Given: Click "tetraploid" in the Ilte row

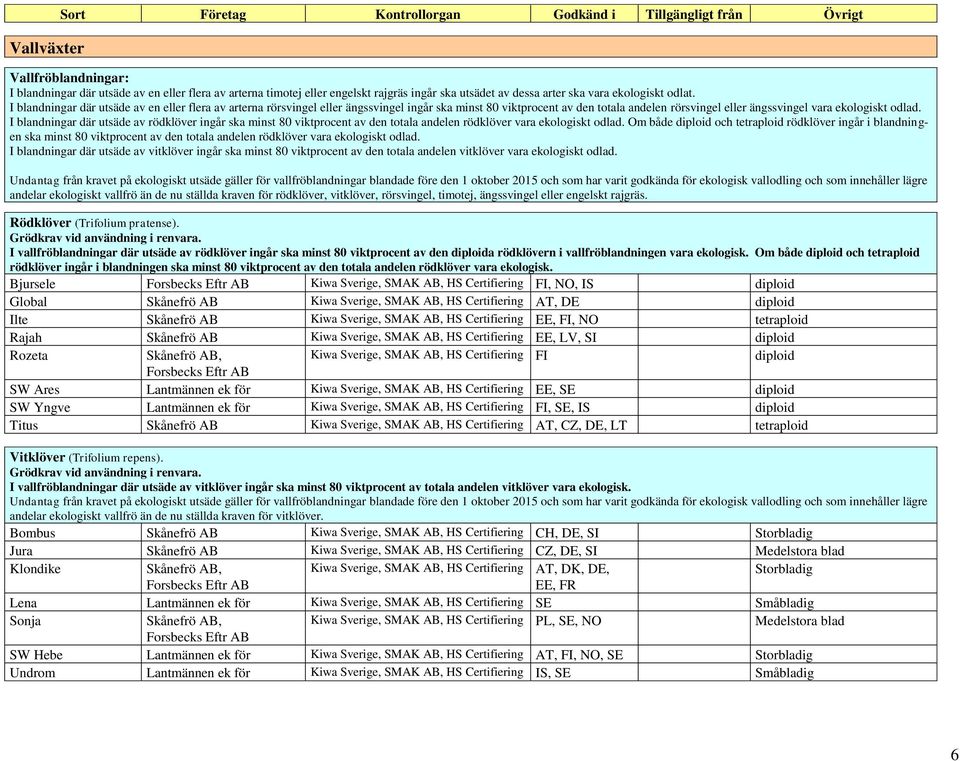Looking at the screenshot, I should coord(781,320).
